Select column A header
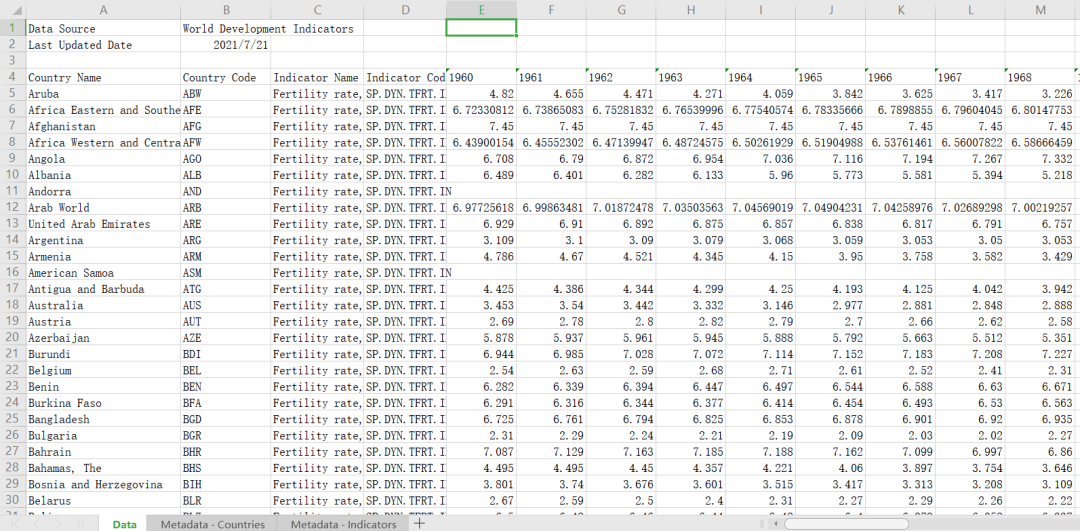 (102, 9)
